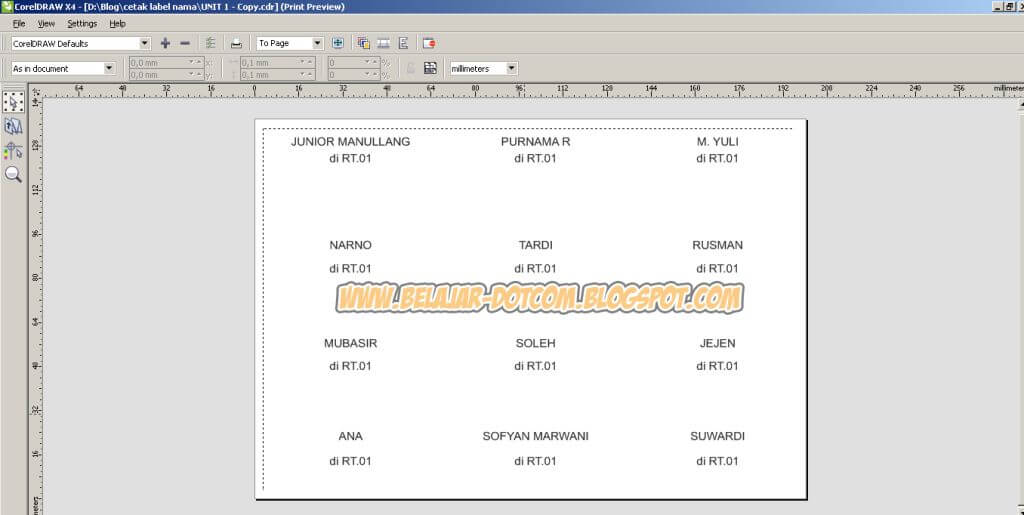Open the Help menu
The image size is (1024, 515).
click(118, 23)
